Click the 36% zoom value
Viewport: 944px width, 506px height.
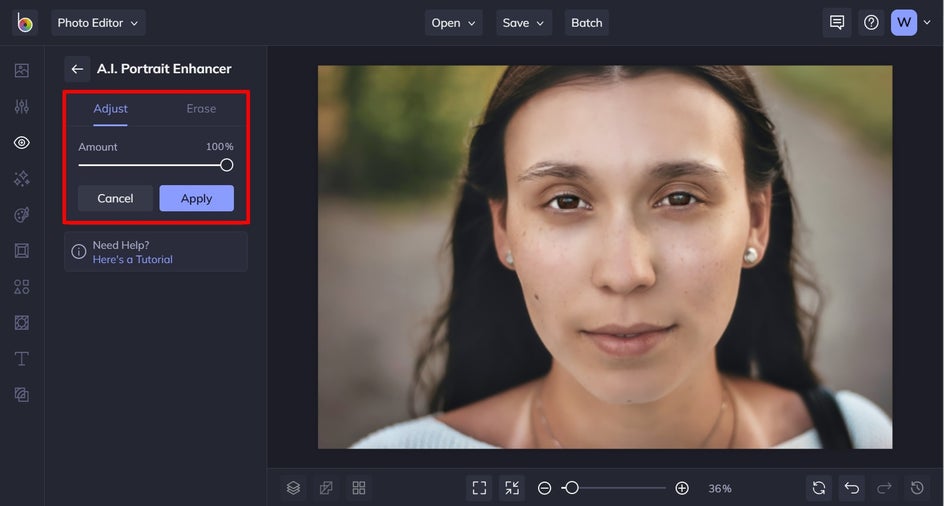click(720, 489)
